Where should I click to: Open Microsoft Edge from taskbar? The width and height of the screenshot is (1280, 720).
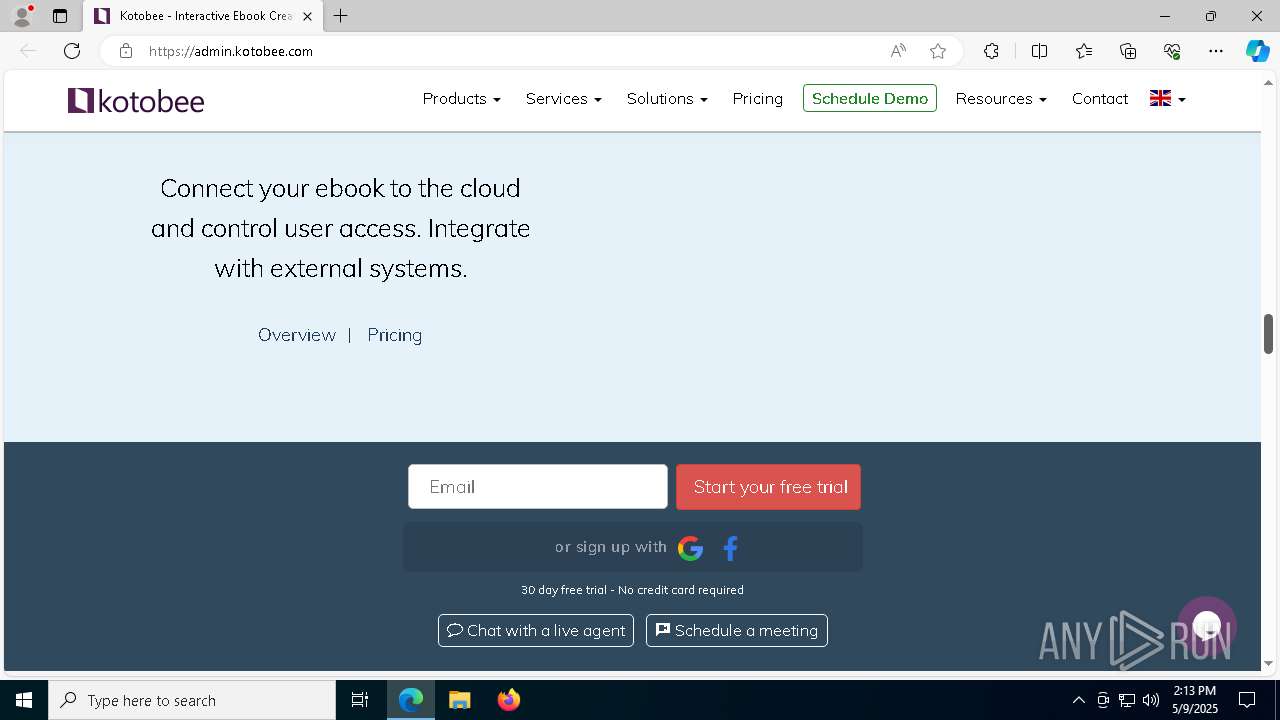point(411,700)
